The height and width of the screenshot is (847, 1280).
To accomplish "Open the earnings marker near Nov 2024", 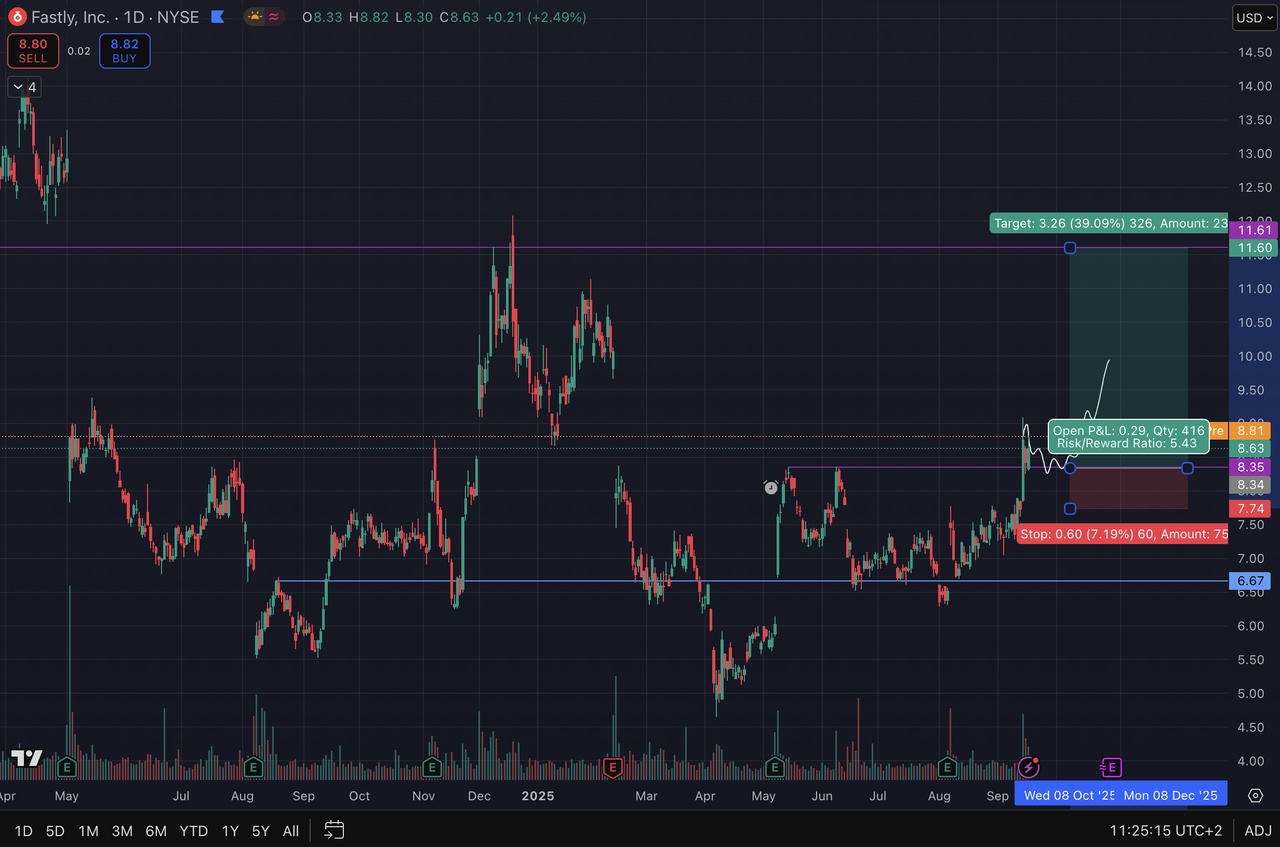I will coord(432,767).
